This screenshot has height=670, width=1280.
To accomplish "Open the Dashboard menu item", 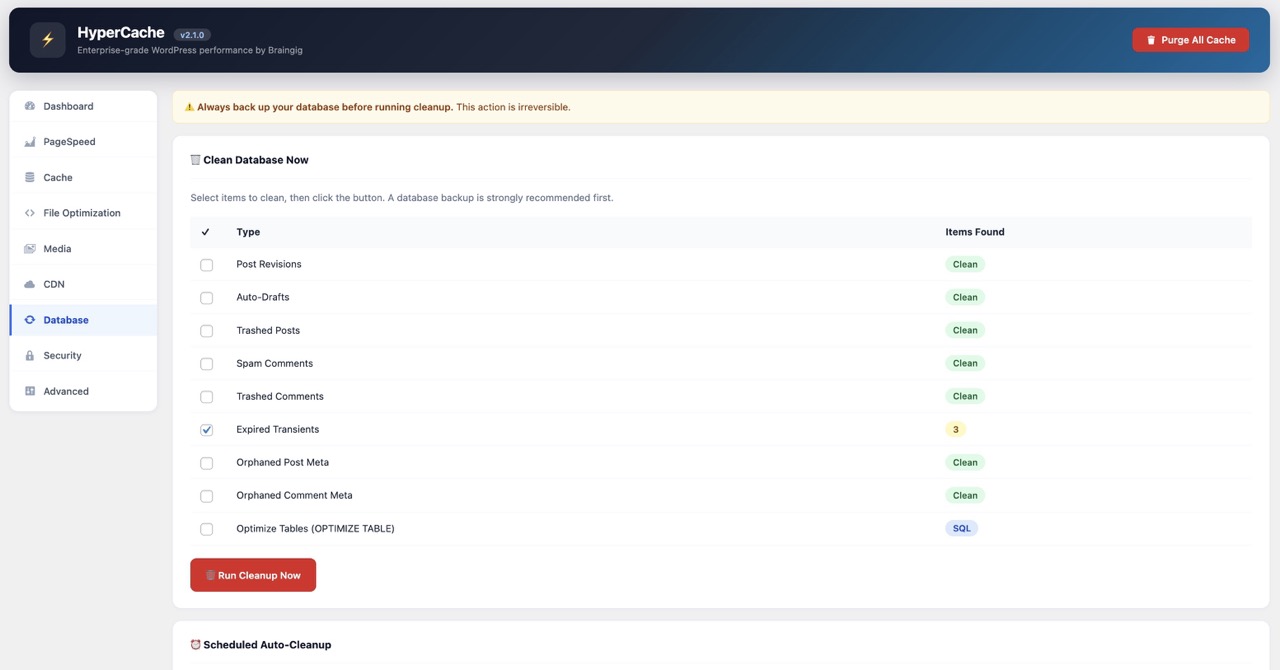I will (83, 106).
